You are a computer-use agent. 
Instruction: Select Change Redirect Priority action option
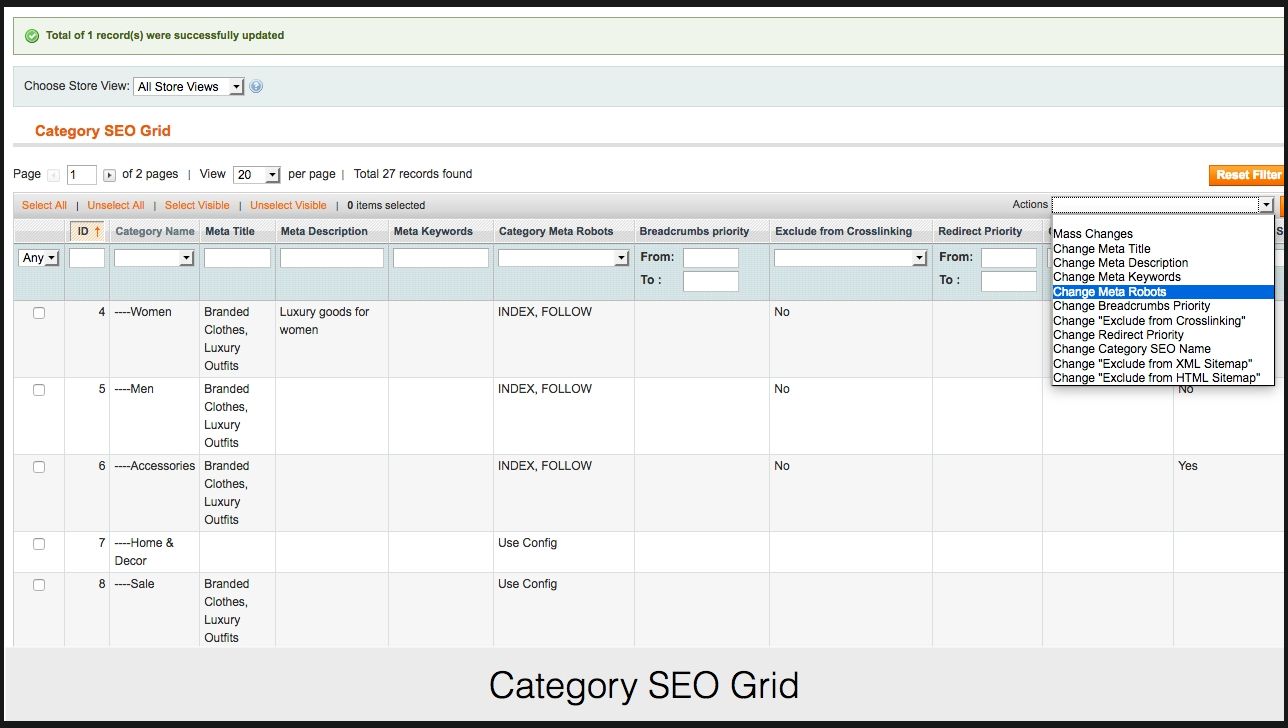click(x=1118, y=335)
